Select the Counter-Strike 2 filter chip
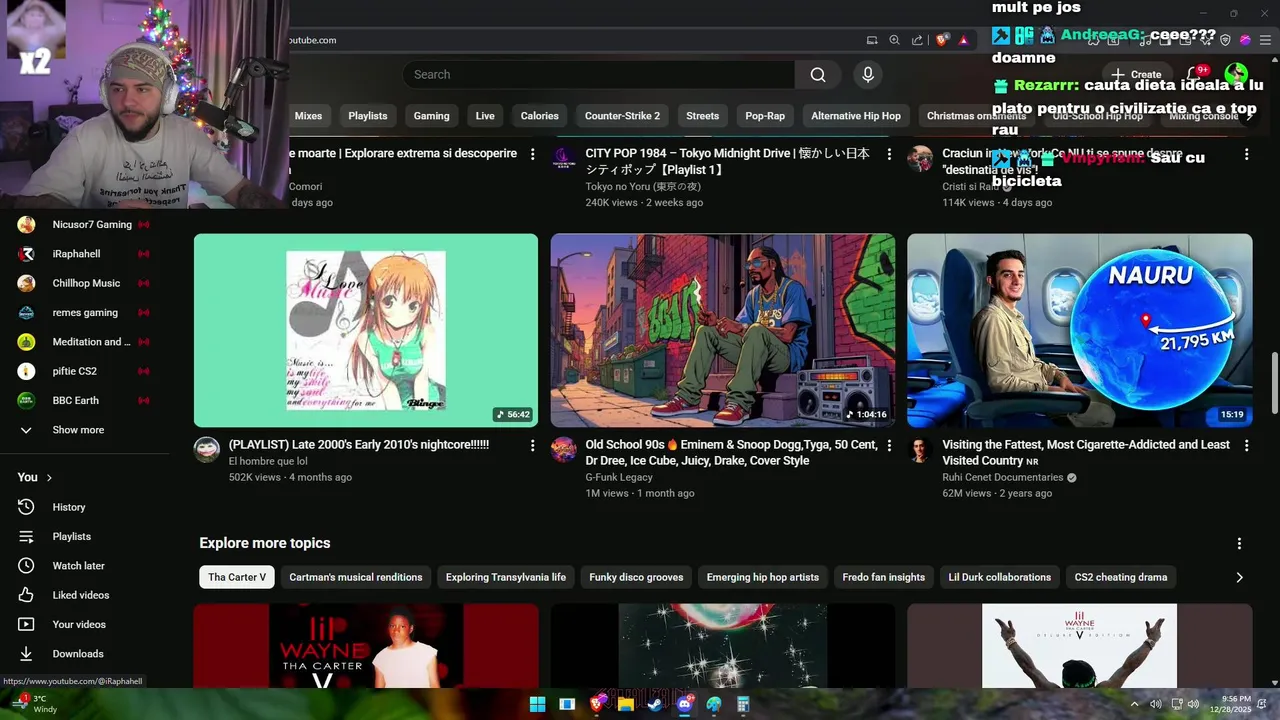Image resolution: width=1280 pixels, height=720 pixels. [x=622, y=116]
